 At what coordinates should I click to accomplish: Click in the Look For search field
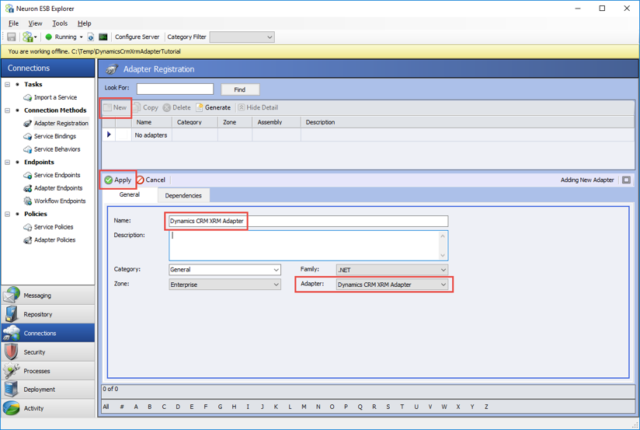click(175, 89)
